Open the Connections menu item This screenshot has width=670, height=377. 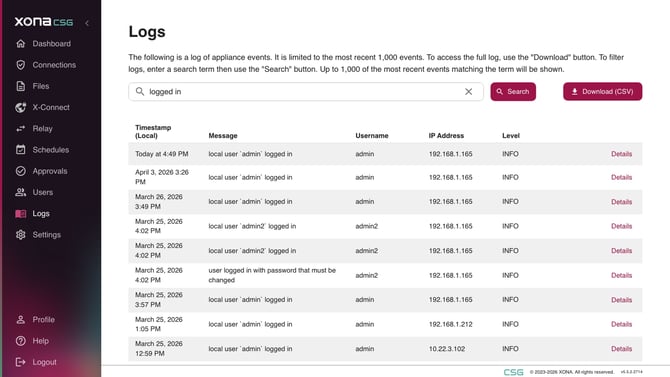tap(54, 65)
